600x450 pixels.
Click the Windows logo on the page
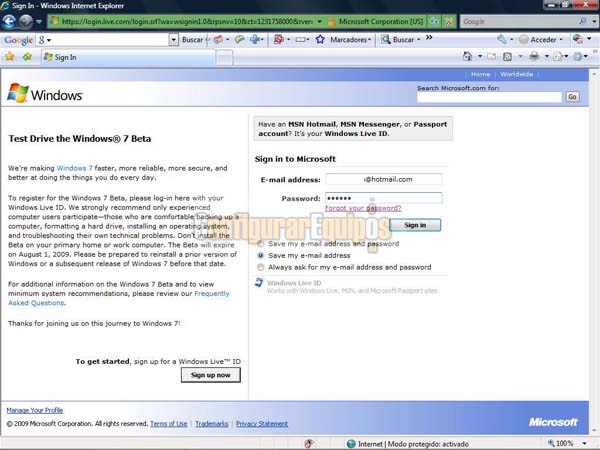tap(44, 93)
